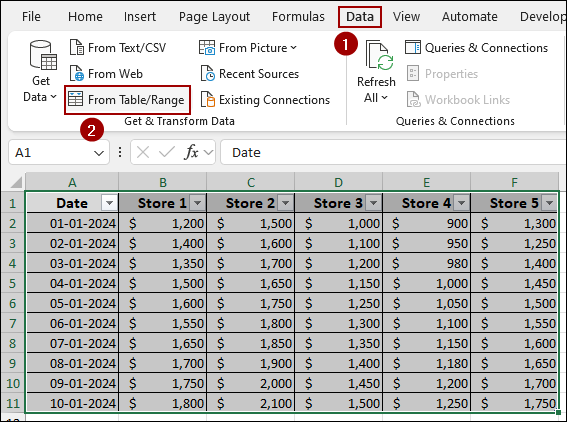Click the From Table/Range icon
The image size is (567, 422).
(x=76, y=99)
